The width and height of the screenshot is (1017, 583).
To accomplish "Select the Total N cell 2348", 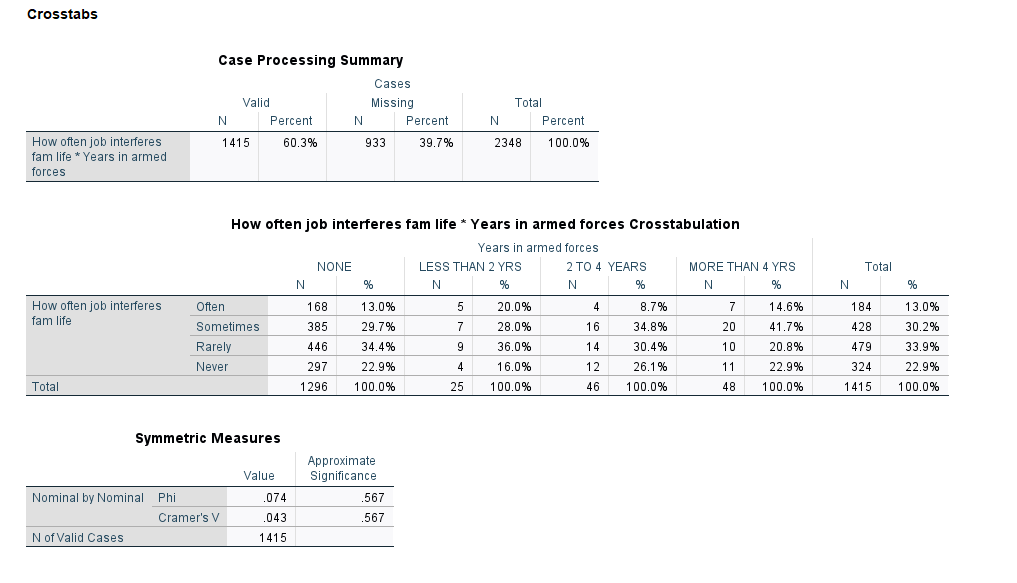I will (x=508, y=143).
